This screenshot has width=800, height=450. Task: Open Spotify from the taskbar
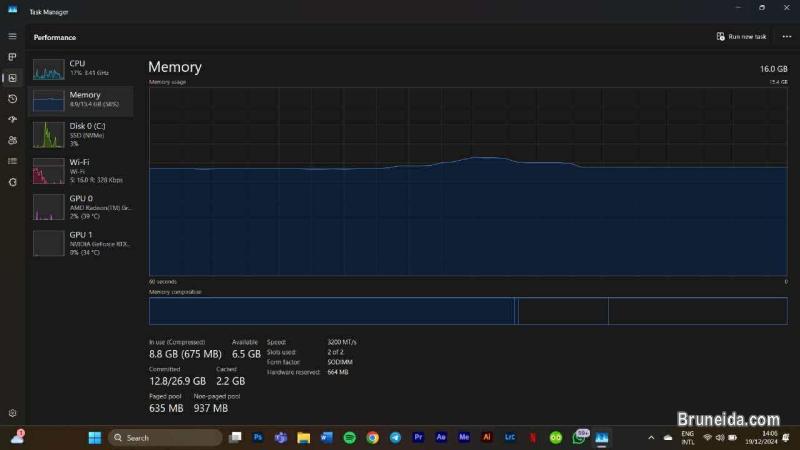(349, 437)
